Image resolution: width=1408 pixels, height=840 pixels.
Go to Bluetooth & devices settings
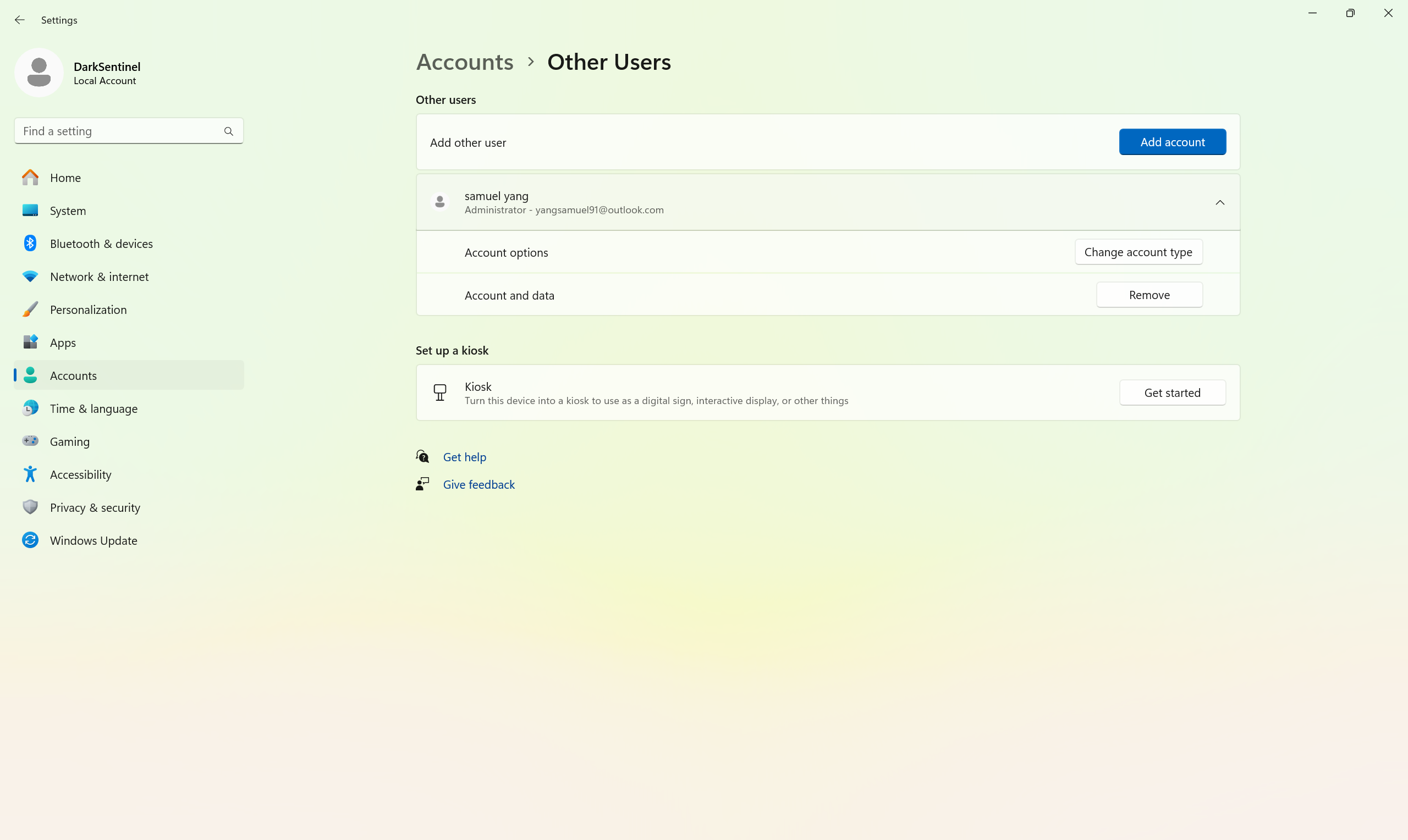(129, 244)
